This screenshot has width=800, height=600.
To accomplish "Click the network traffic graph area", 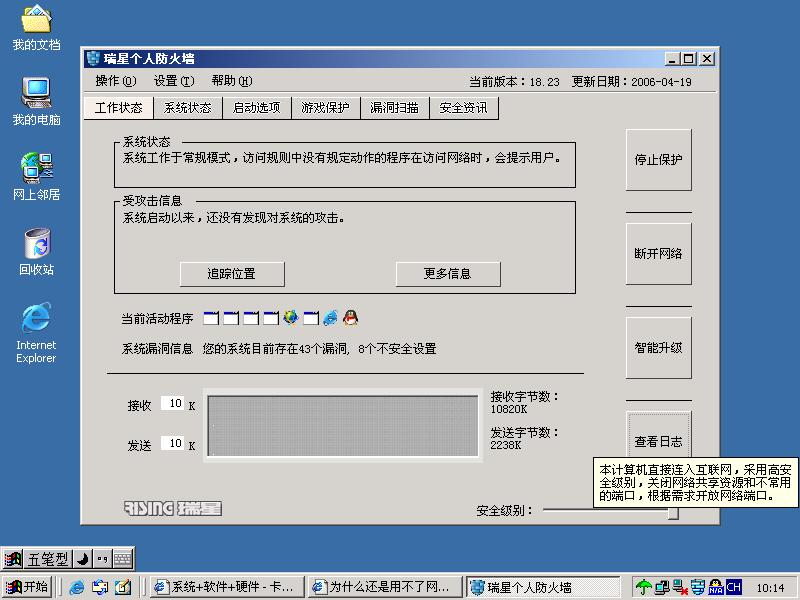I will click(x=343, y=426).
